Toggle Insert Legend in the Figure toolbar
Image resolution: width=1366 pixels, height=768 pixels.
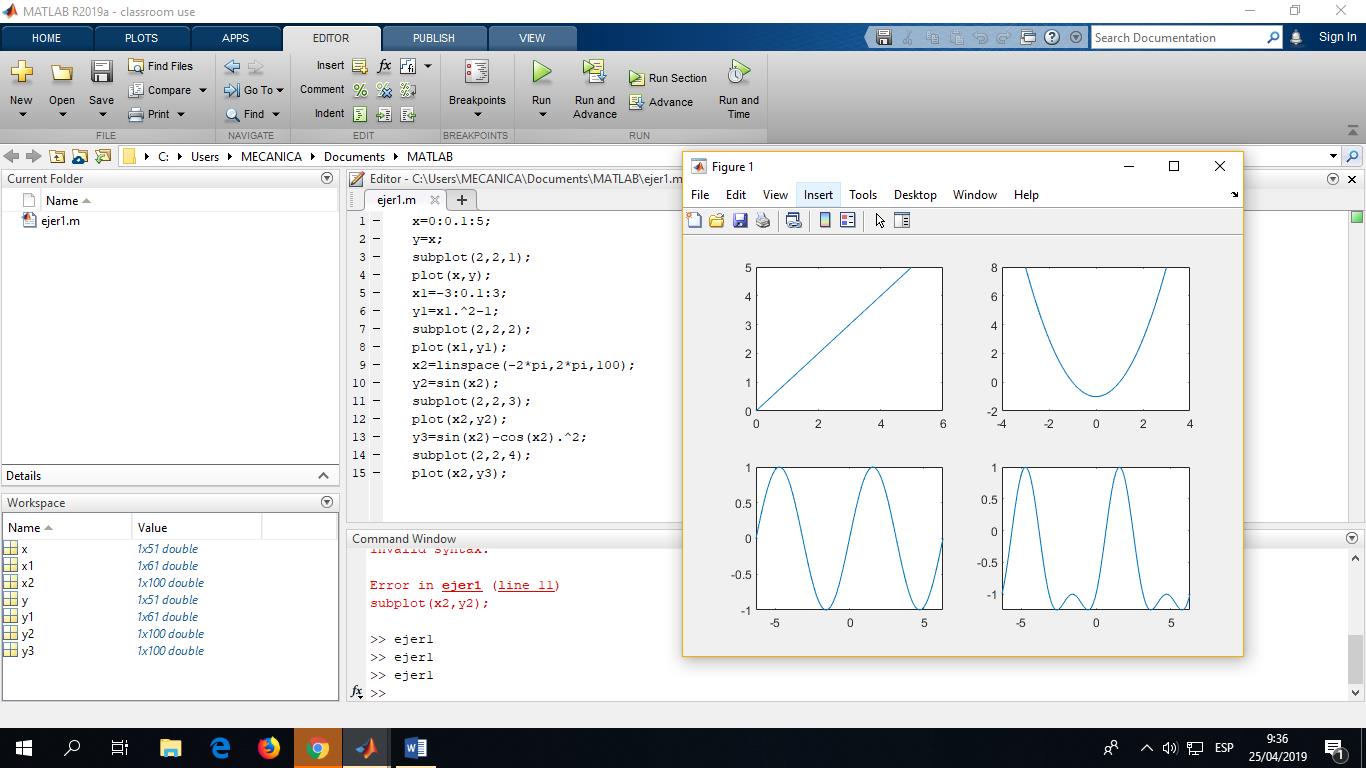(848, 221)
